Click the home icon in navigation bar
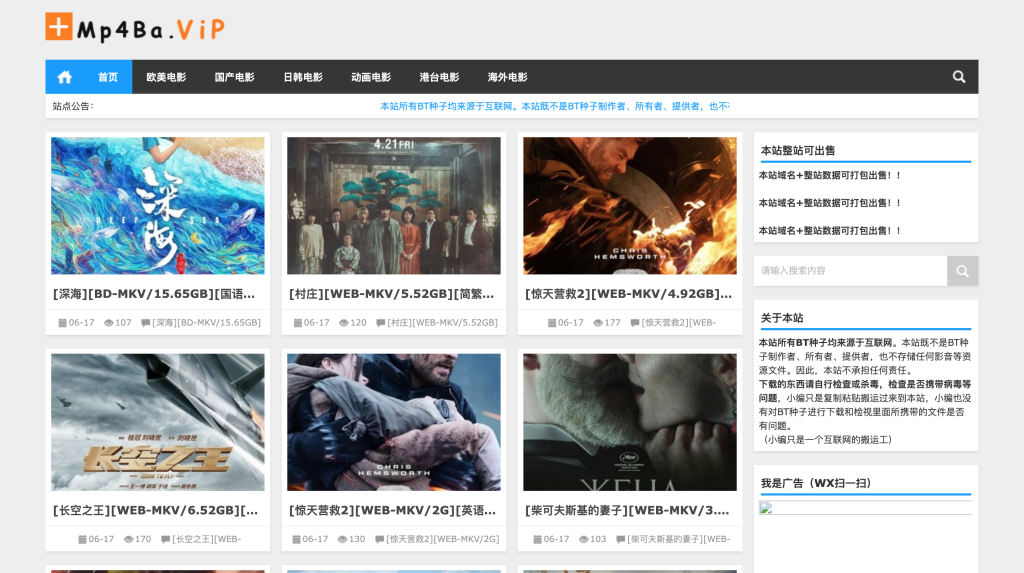Viewport: 1024px width, 573px height. point(64,77)
